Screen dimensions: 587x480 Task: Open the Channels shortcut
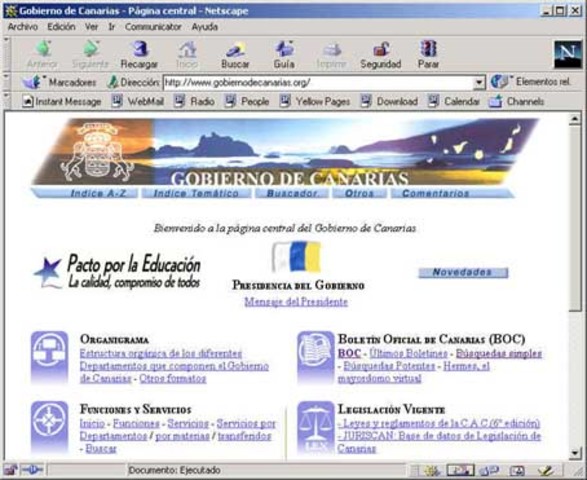point(516,101)
